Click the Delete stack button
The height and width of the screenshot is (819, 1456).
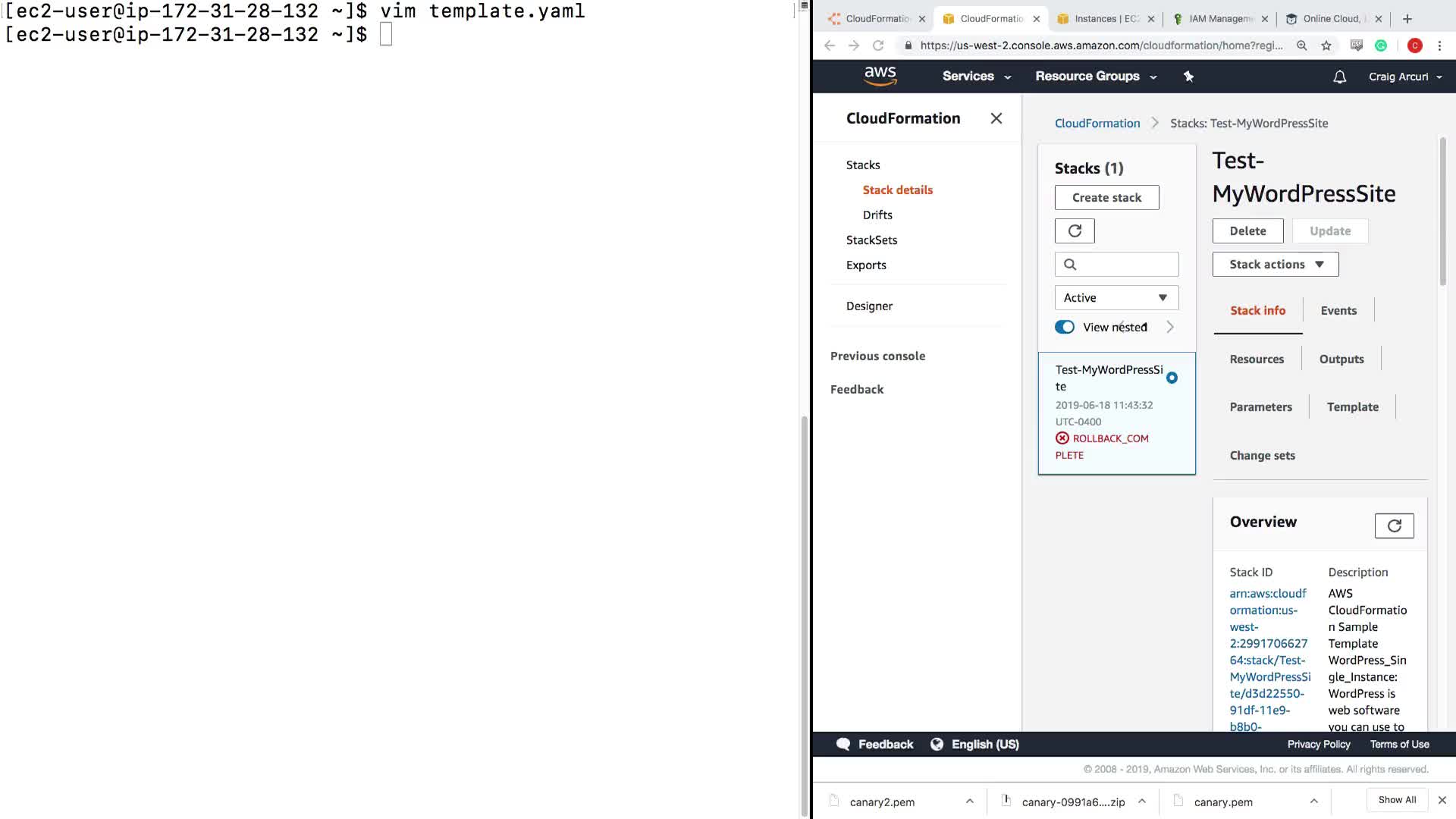tap(1247, 231)
